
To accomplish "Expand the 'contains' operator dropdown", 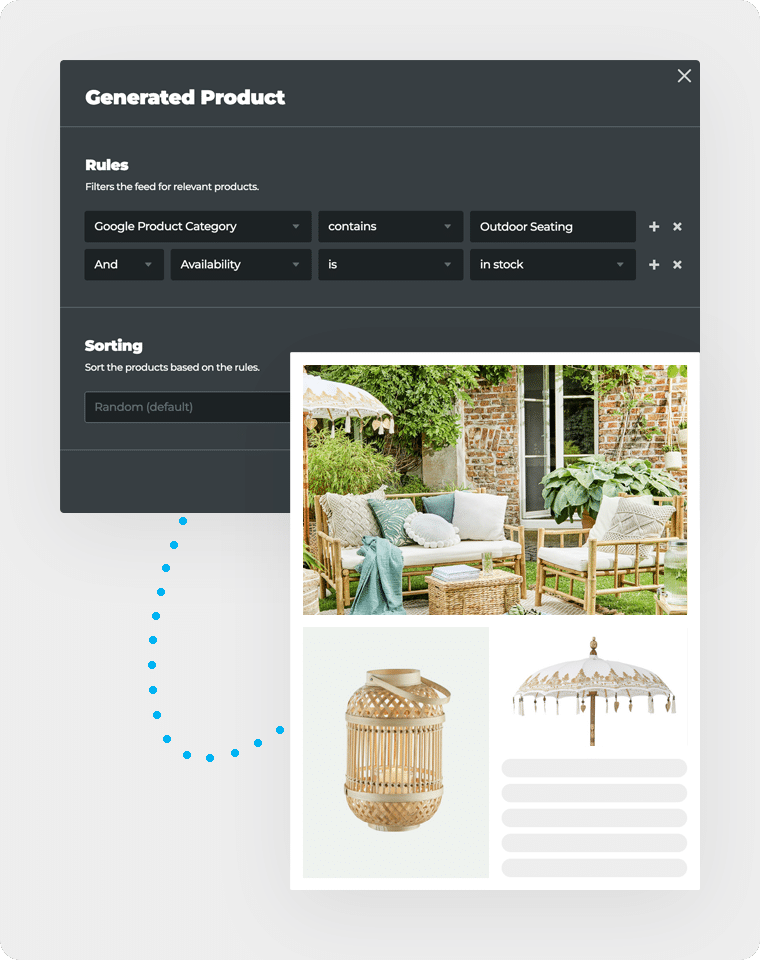I will [390, 227].
